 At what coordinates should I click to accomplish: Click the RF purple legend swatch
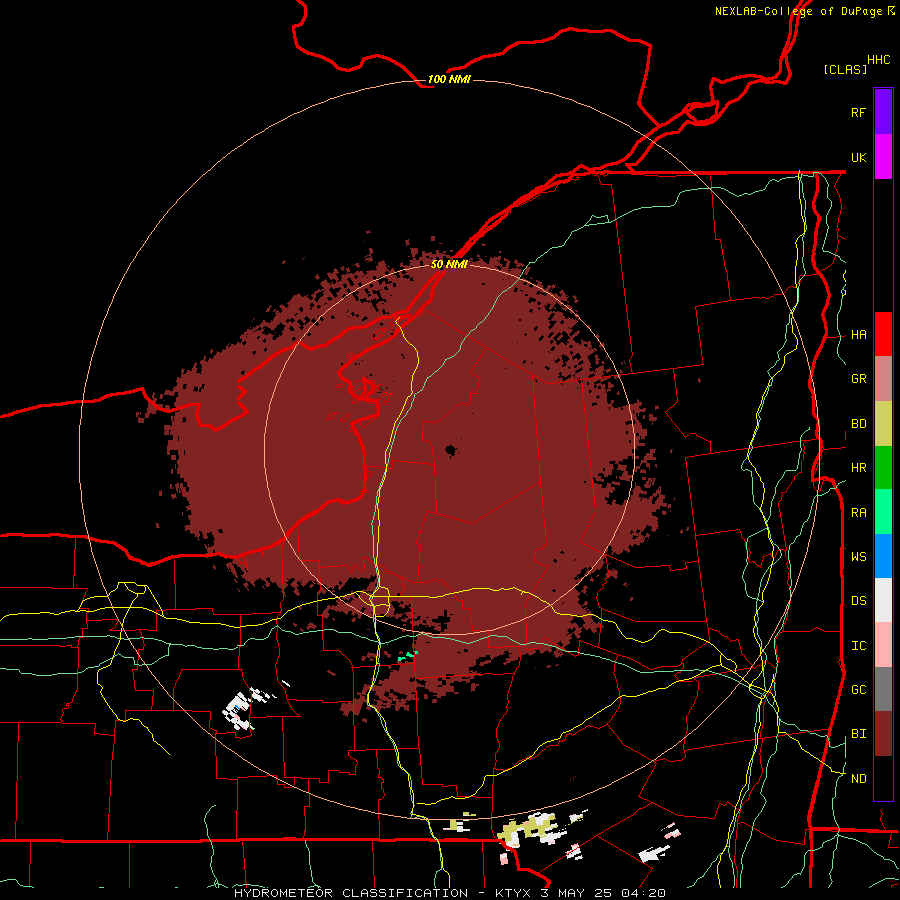[x=883, y=112]
